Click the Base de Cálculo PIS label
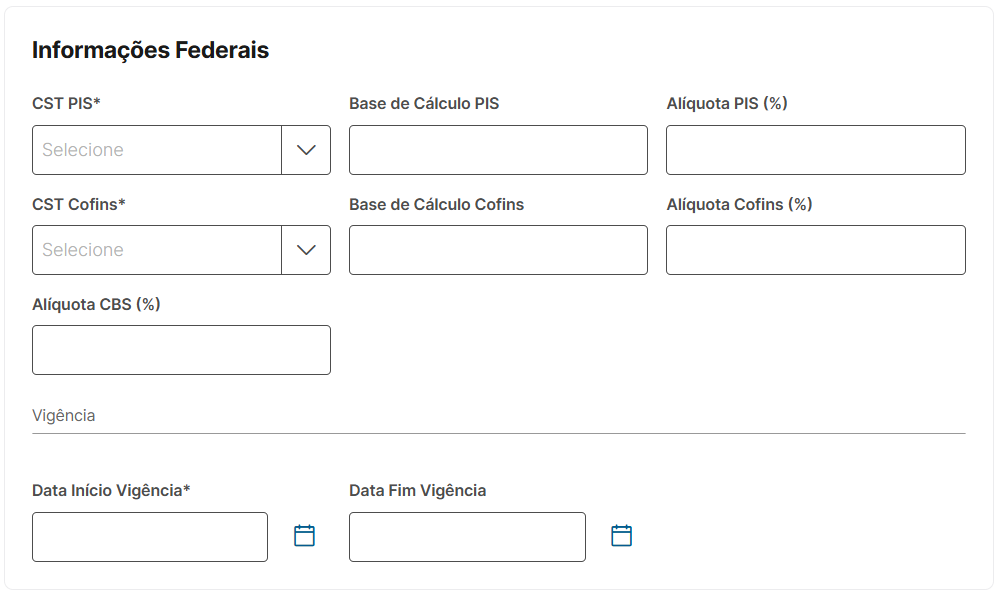The width and height of the screenshot is (995, 597). 424,103
